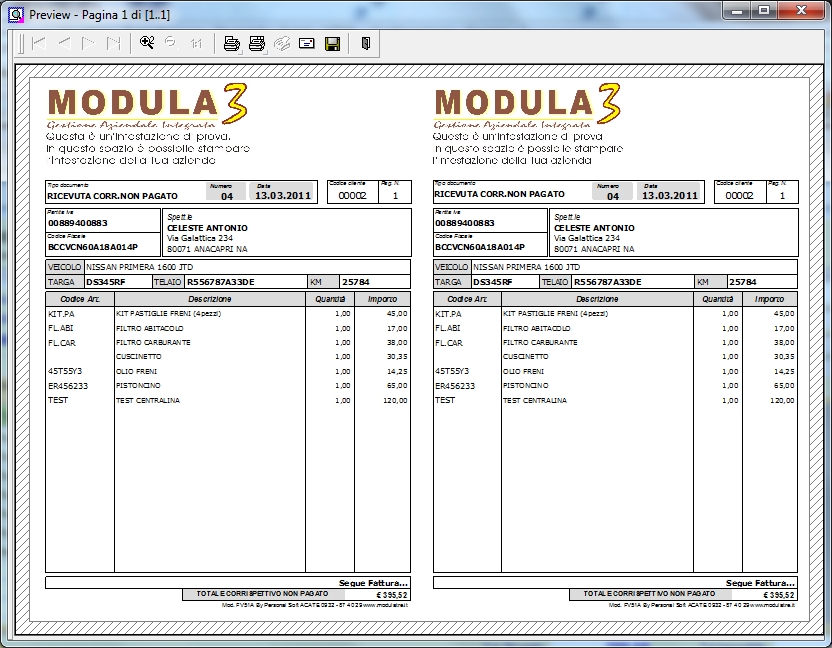The height and width of the screenshot is (648, 832).
Task: Click client code 00002 on left receipt
Action: point(352,195)
